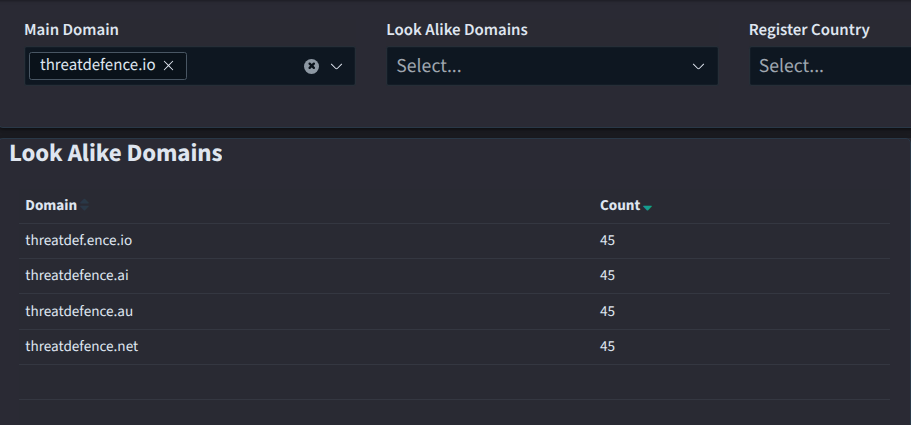Click count 45 in threatdefence.net row
911x425 pixels.
coord(607,346)
